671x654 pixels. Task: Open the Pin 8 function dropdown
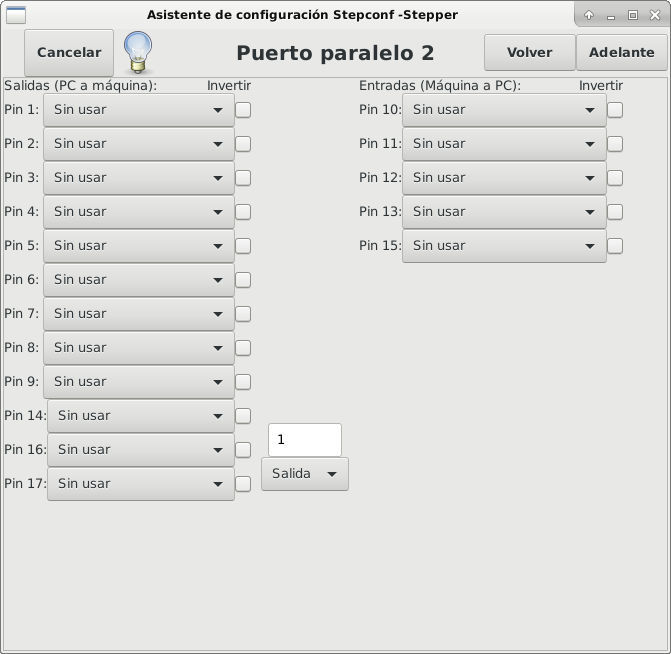pyautogui.click(x=139, y=348)
